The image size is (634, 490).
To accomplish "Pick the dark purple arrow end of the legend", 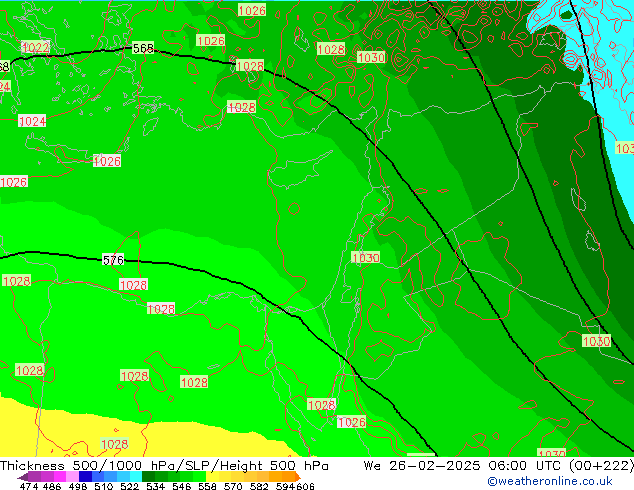I will [x=23, y=477].
